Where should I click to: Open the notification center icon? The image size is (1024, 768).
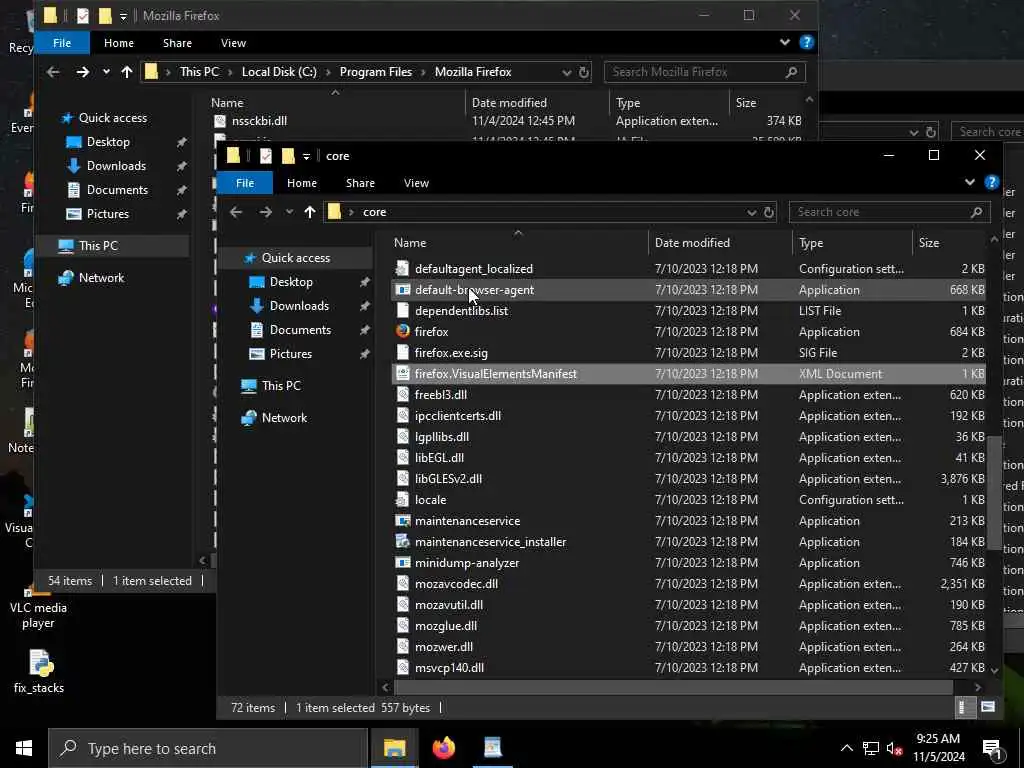993,748
